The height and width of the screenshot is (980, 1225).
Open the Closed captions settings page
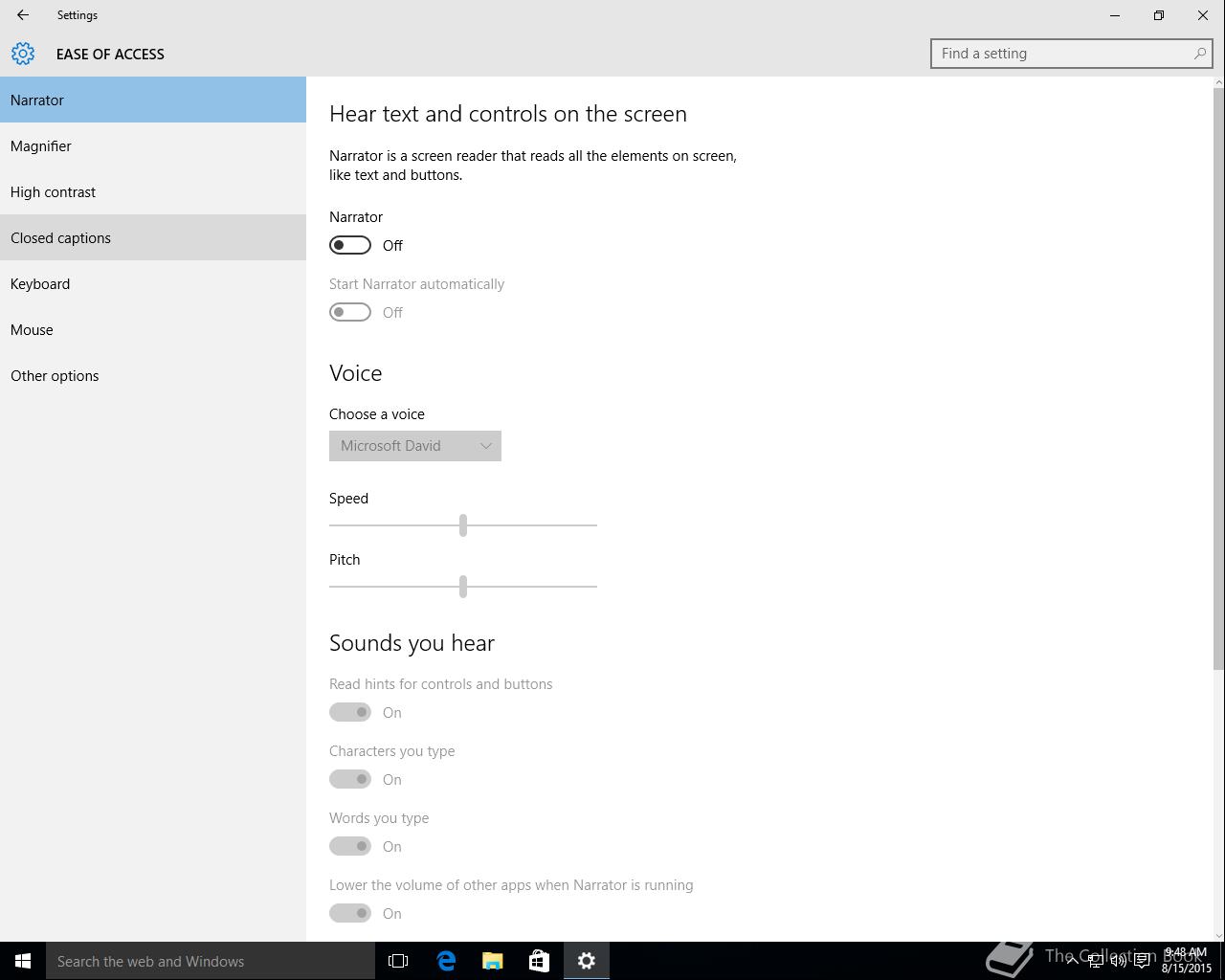pos(153,237)
